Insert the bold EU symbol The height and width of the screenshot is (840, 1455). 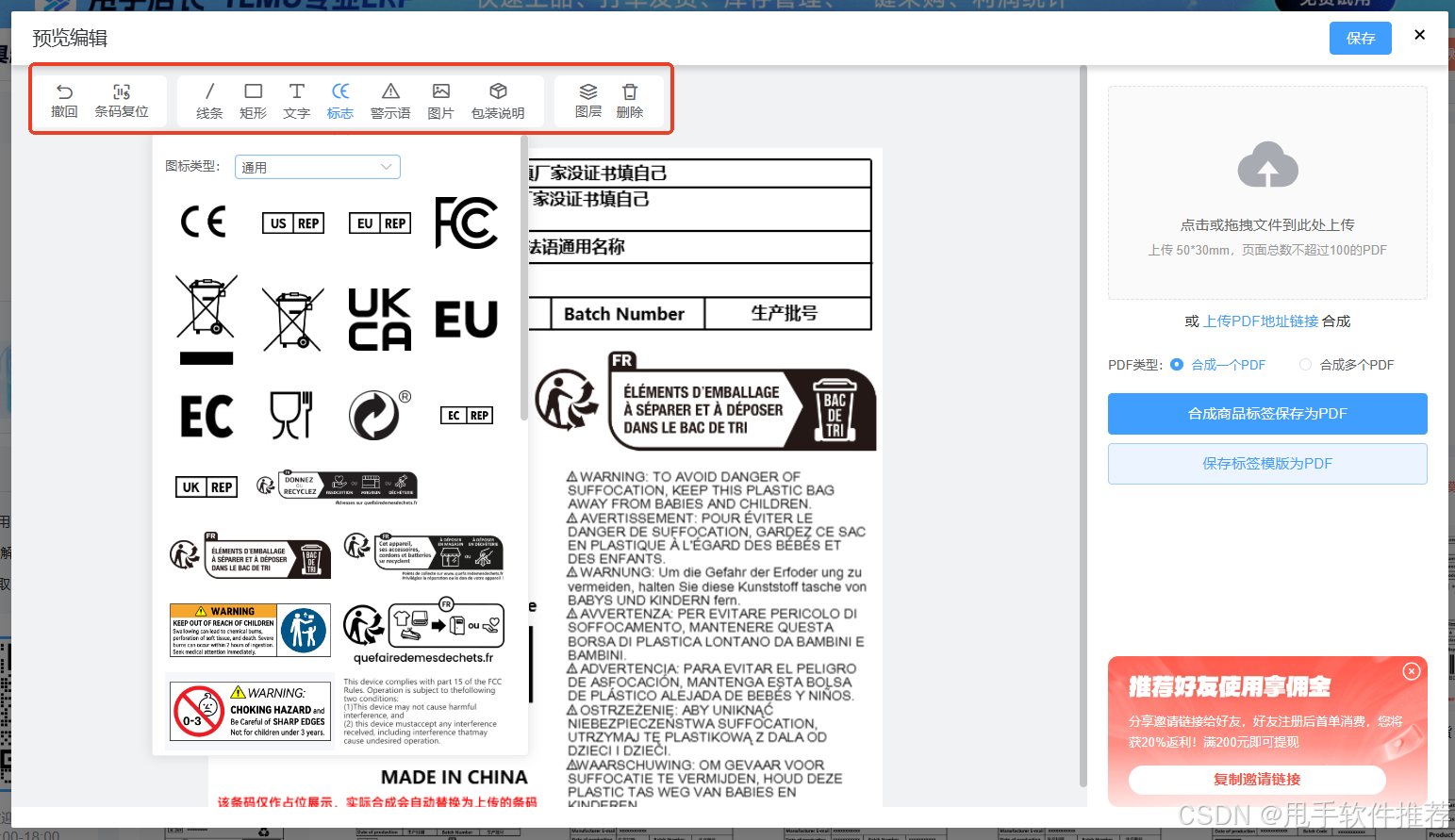tap(467, 320)
